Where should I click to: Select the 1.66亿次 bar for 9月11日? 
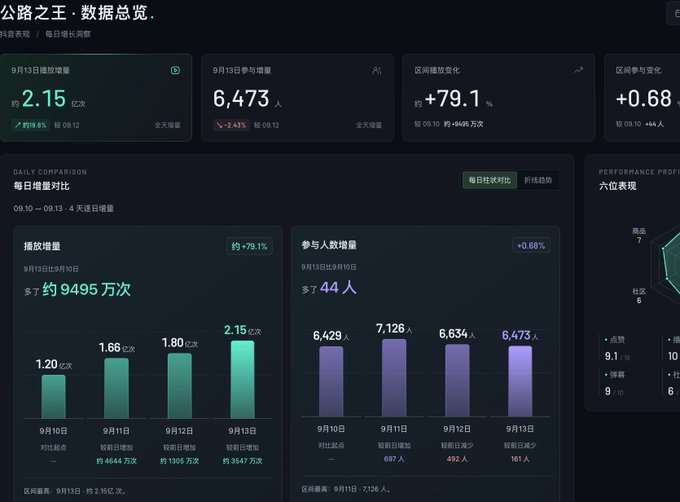tap(117, 388)
